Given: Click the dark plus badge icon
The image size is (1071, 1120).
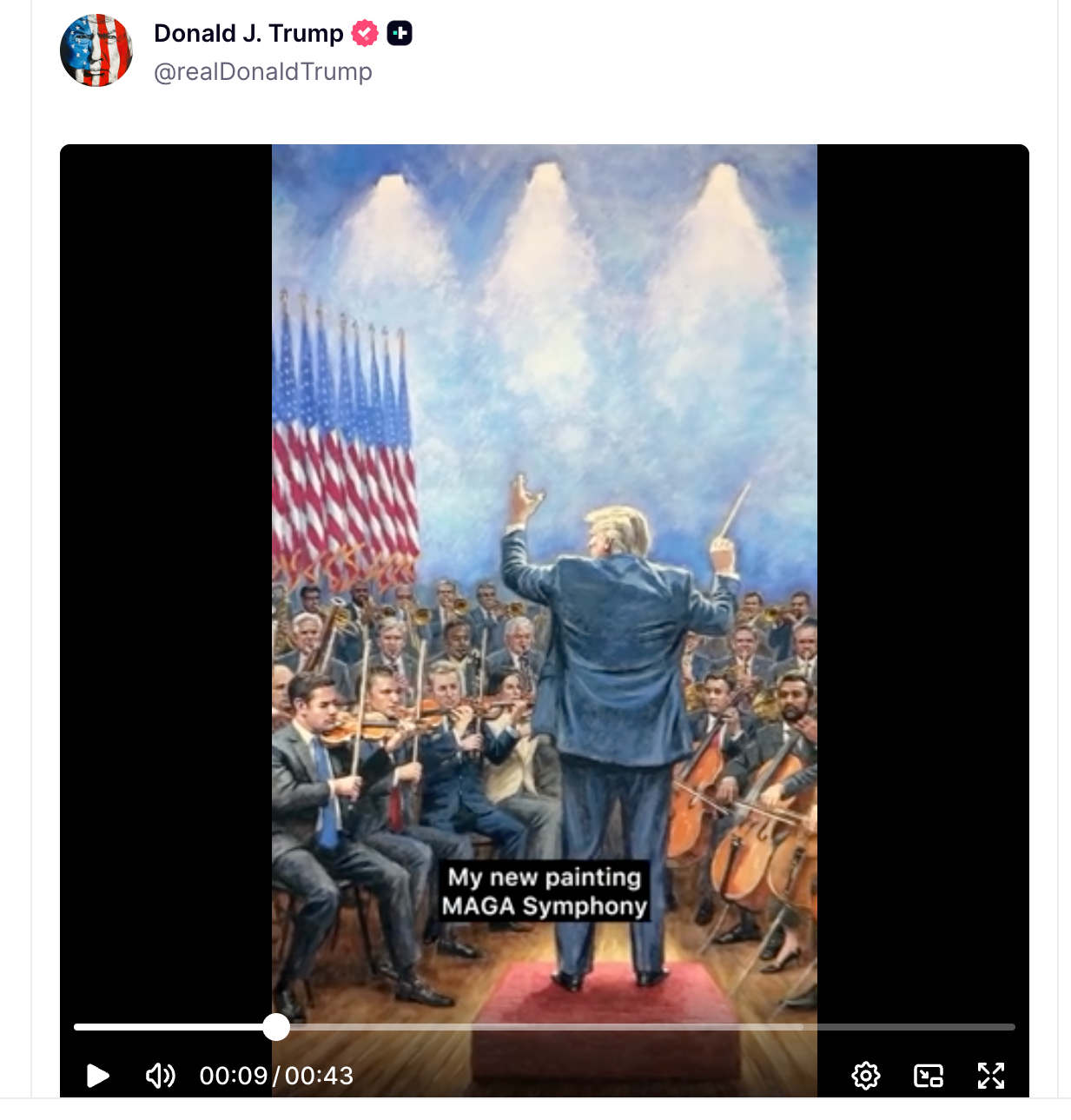Looking at the screenshot, I should click(x=400, y=33).
